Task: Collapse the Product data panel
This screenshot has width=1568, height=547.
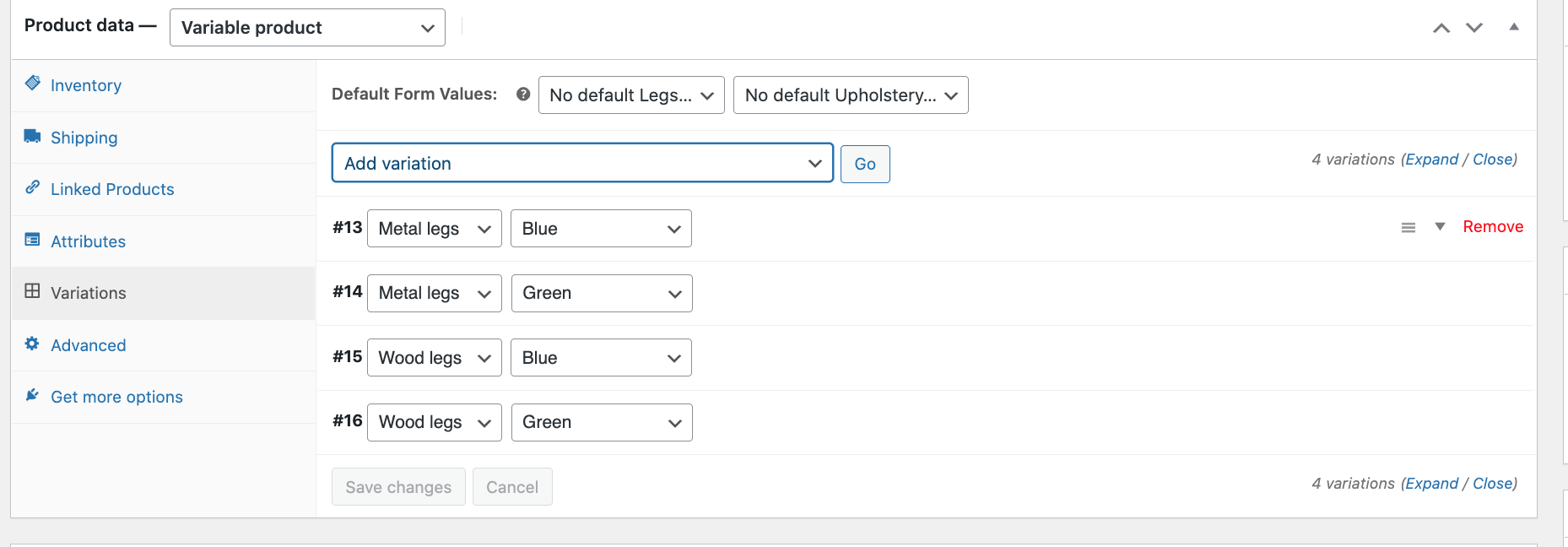Action: click(1514, 27)
